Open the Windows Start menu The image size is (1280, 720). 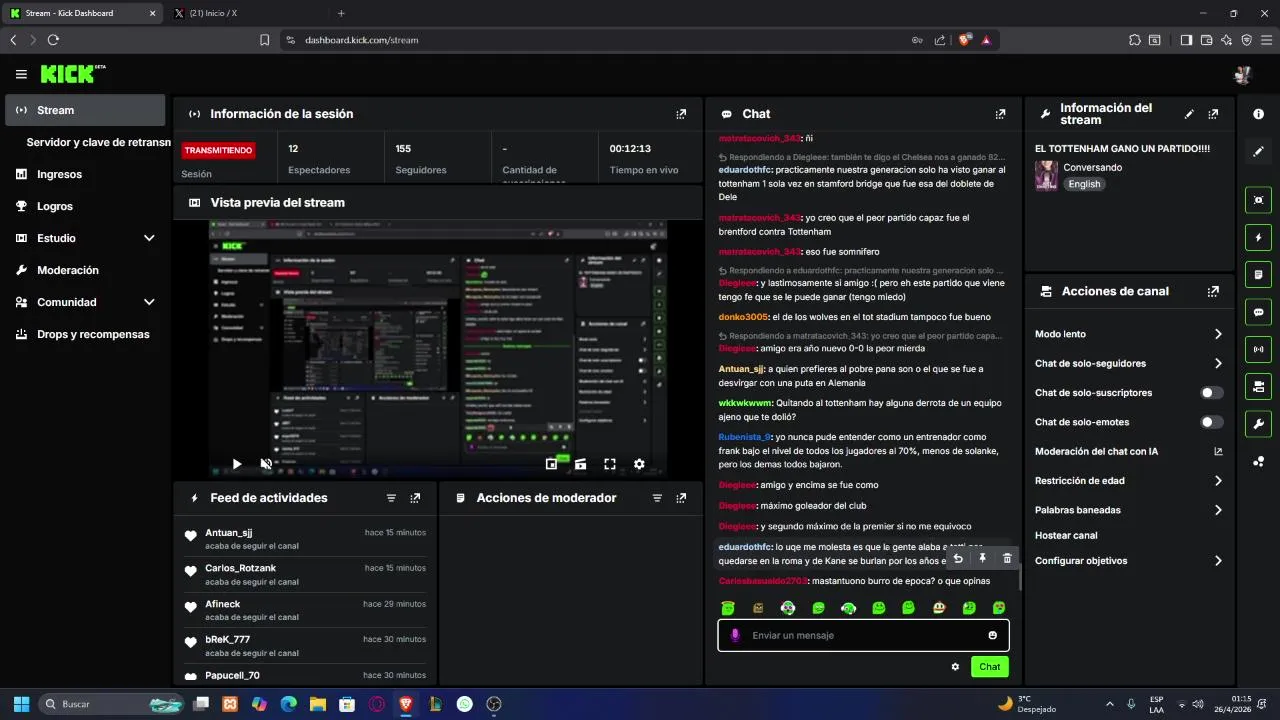point(21,704)
